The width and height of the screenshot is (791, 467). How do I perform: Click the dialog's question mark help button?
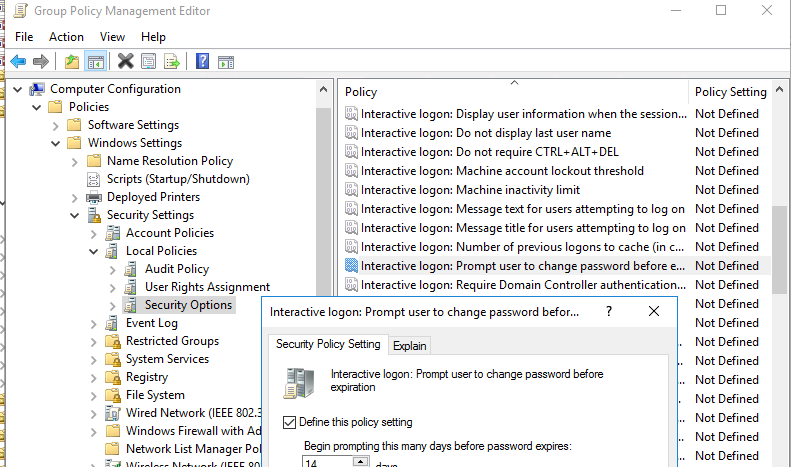point(609,311)
